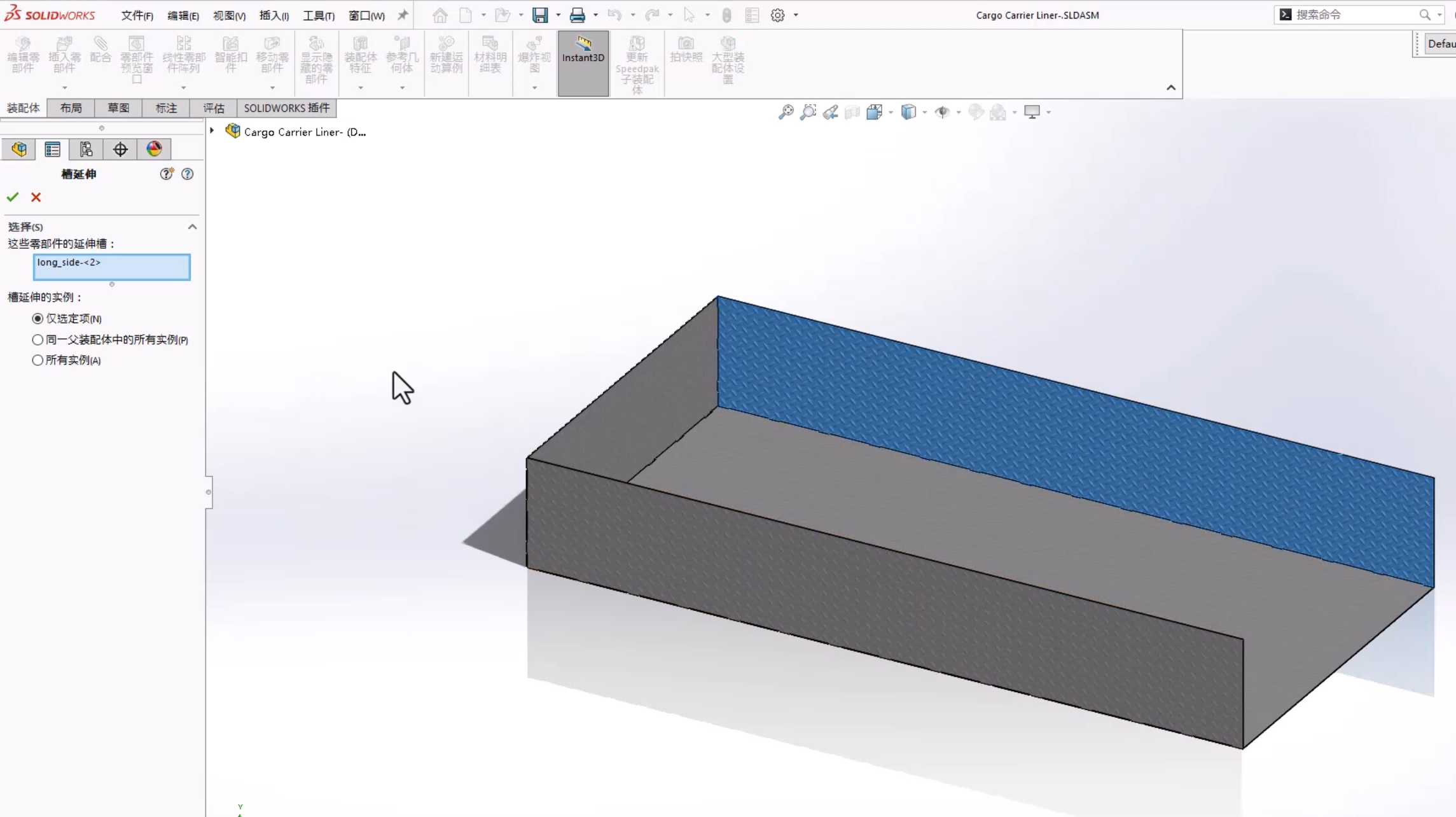This screenshot has height=817, width=1456.
Task: Open the FeatureManager design tree tab
Action: click(19, 150)
